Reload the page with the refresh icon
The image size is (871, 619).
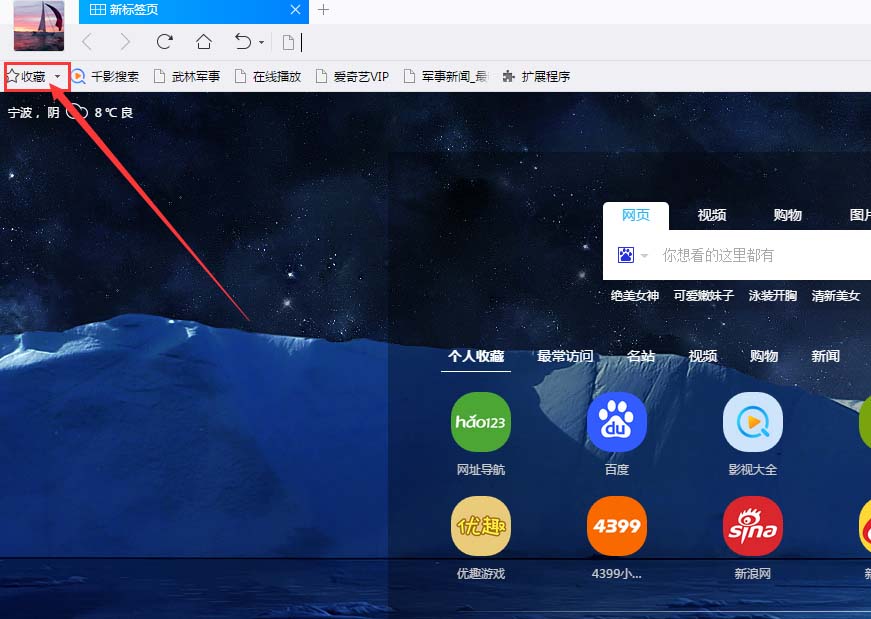[164, 42]
